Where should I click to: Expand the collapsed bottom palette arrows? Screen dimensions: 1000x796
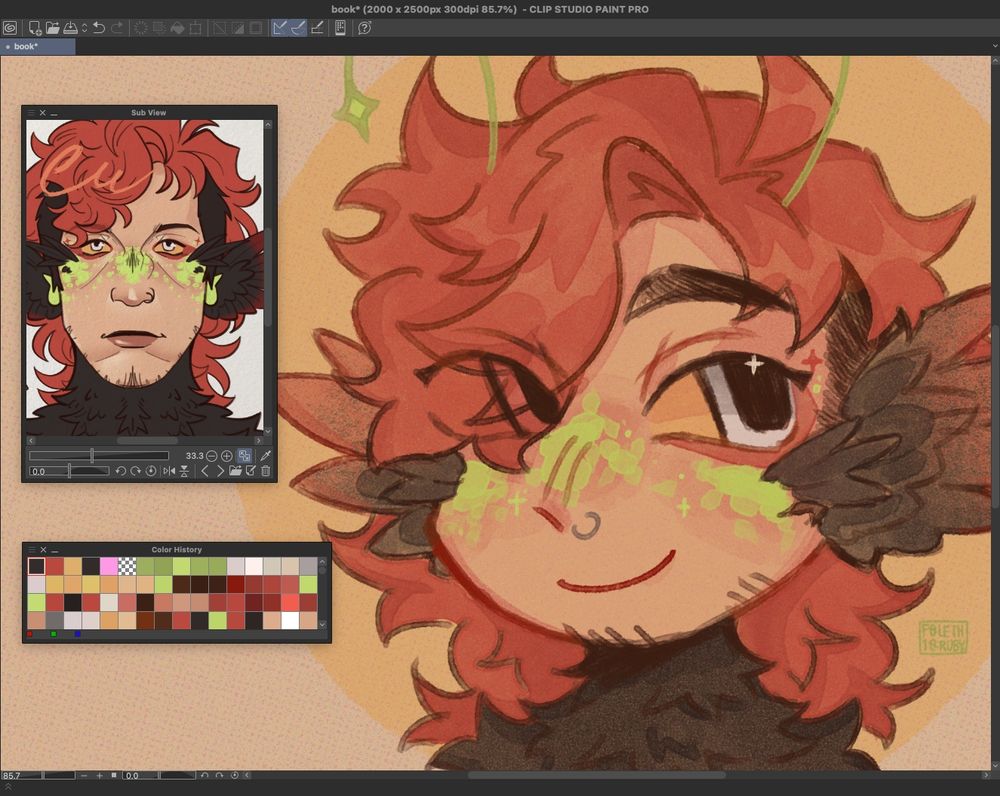click(8, 788)
